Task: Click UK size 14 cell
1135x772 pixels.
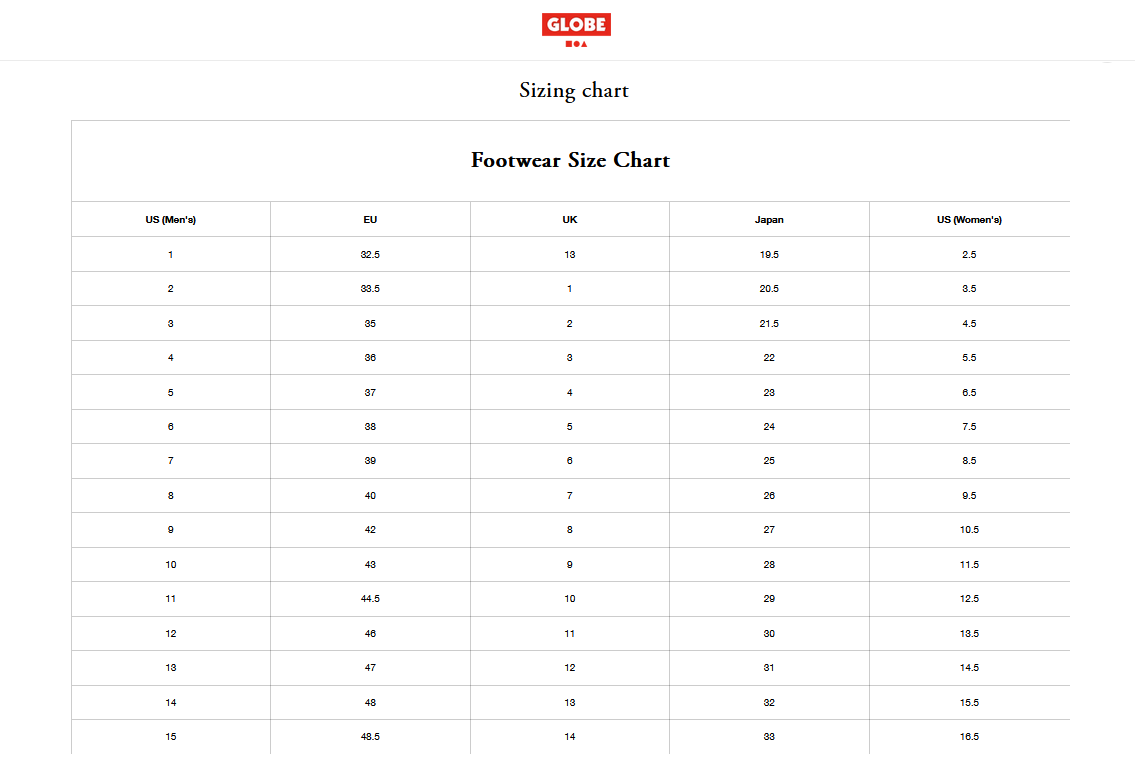Action: point(570,737)
